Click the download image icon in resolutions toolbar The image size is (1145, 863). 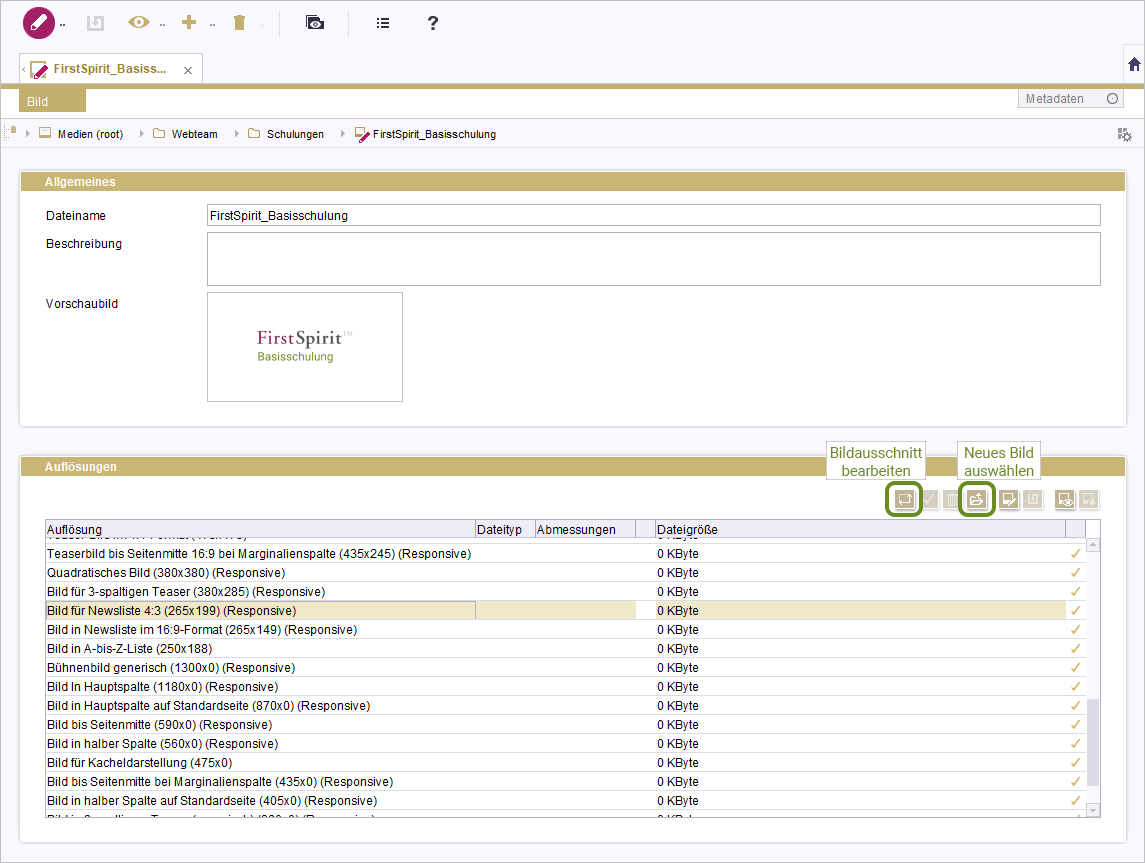point(1089,499)
